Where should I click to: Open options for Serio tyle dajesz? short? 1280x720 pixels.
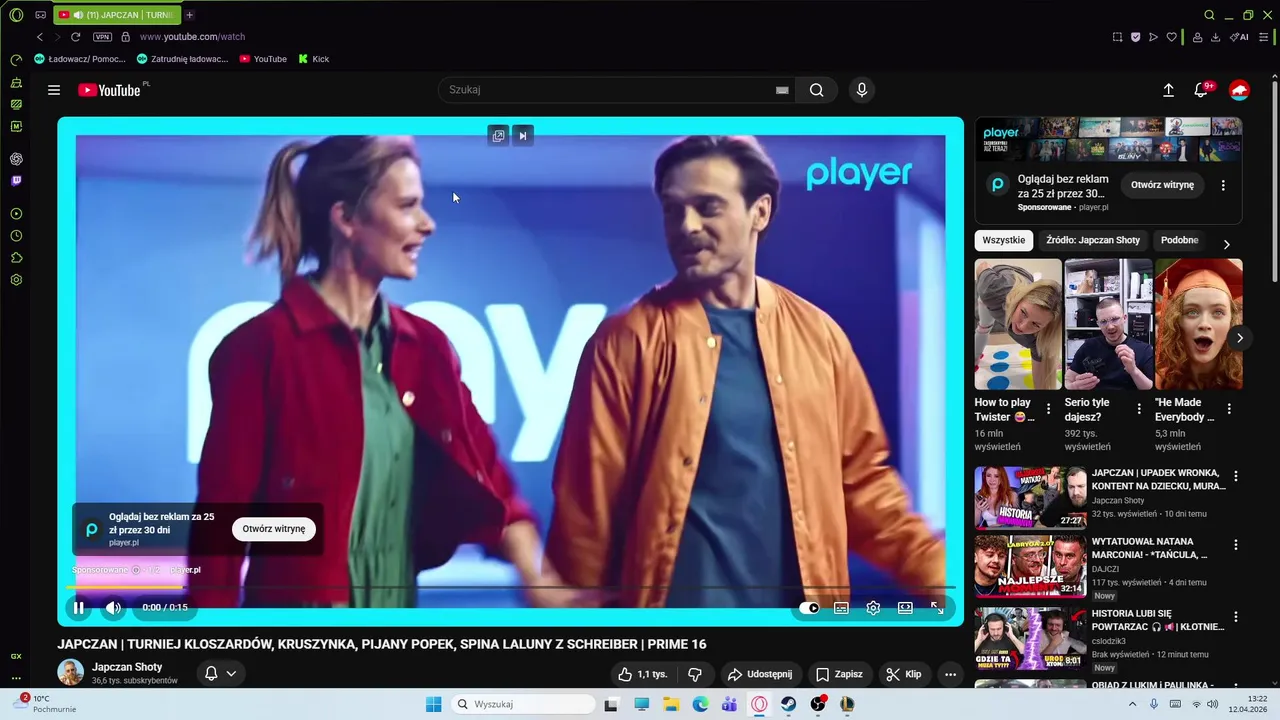(1139, 409)
